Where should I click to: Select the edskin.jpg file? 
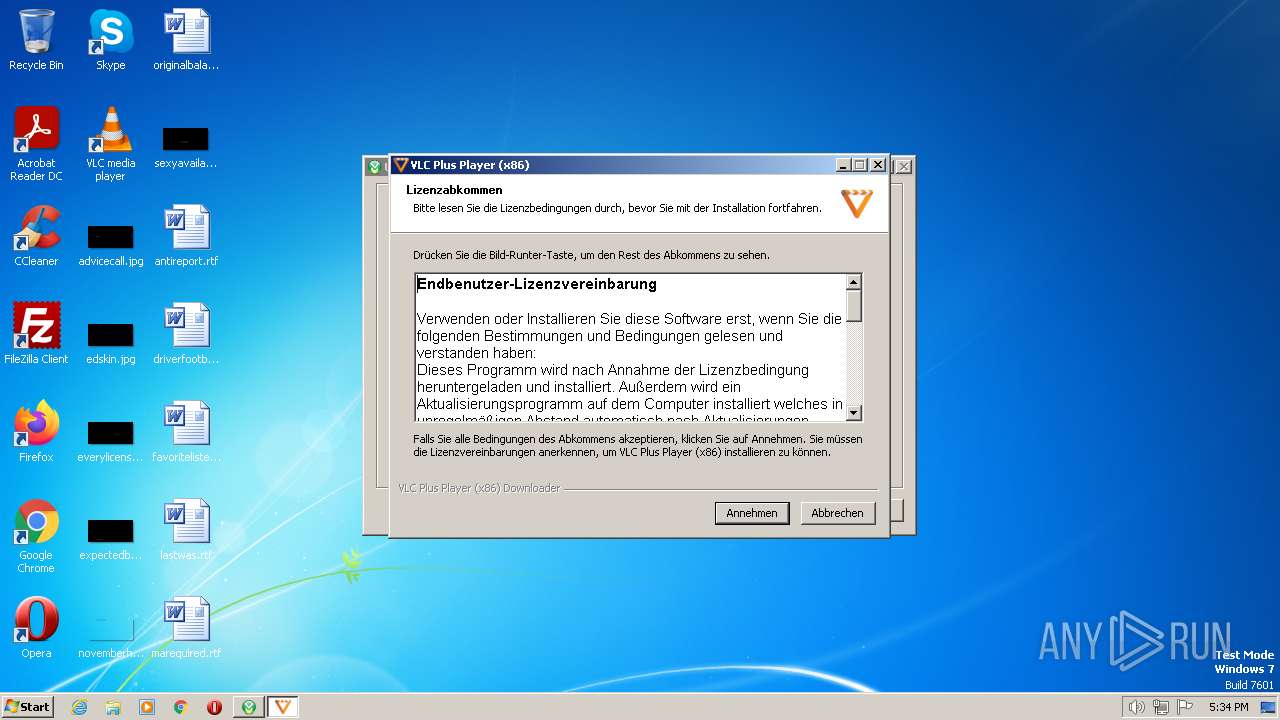pos(110,342)
